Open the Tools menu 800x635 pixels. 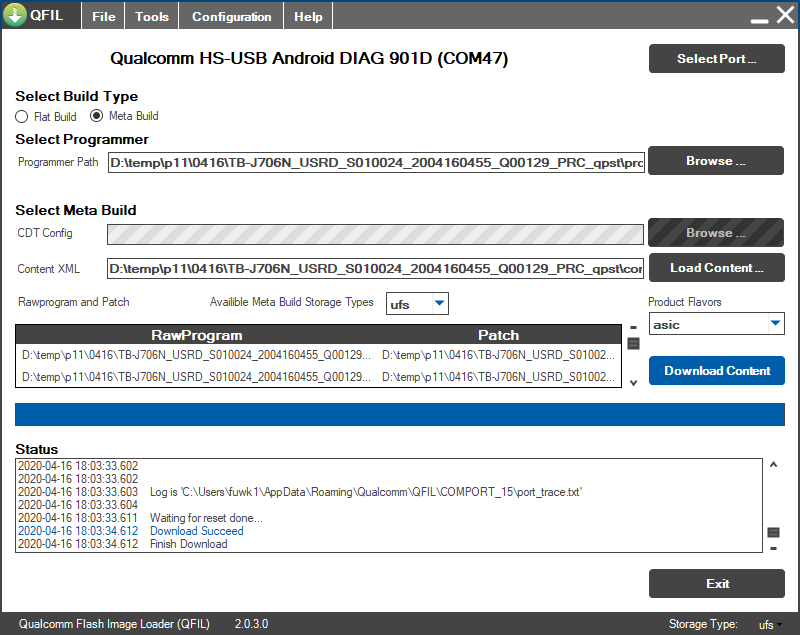point(152,16)
